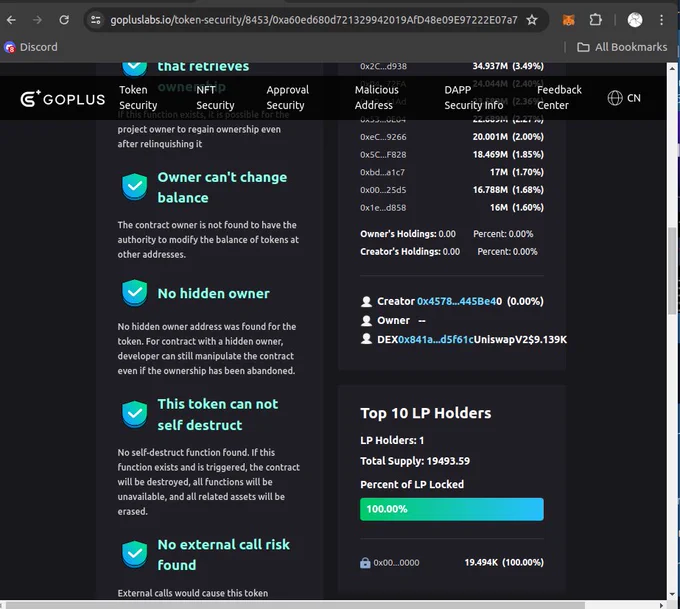Open the Chrome three-dot menu

pyautogui.click(x=661, y=20)
